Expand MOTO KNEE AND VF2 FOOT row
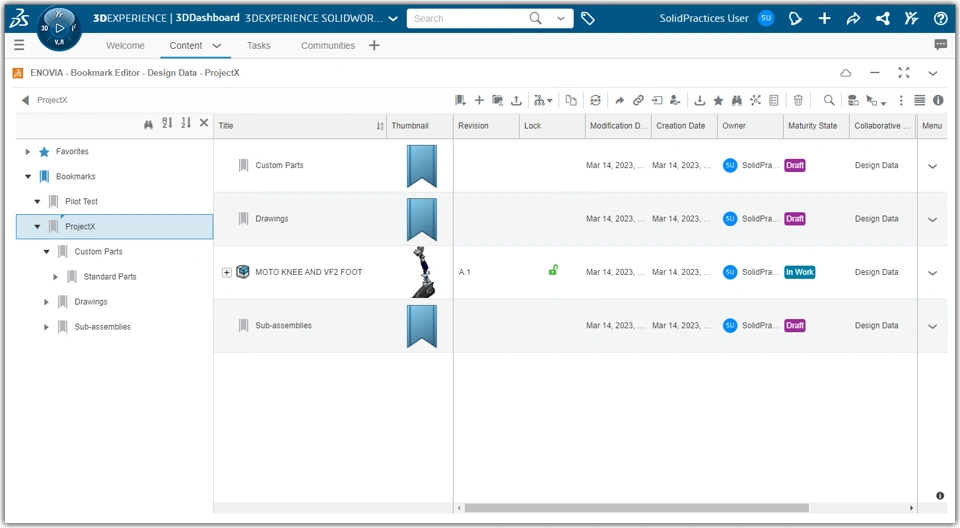 (227, 273)
